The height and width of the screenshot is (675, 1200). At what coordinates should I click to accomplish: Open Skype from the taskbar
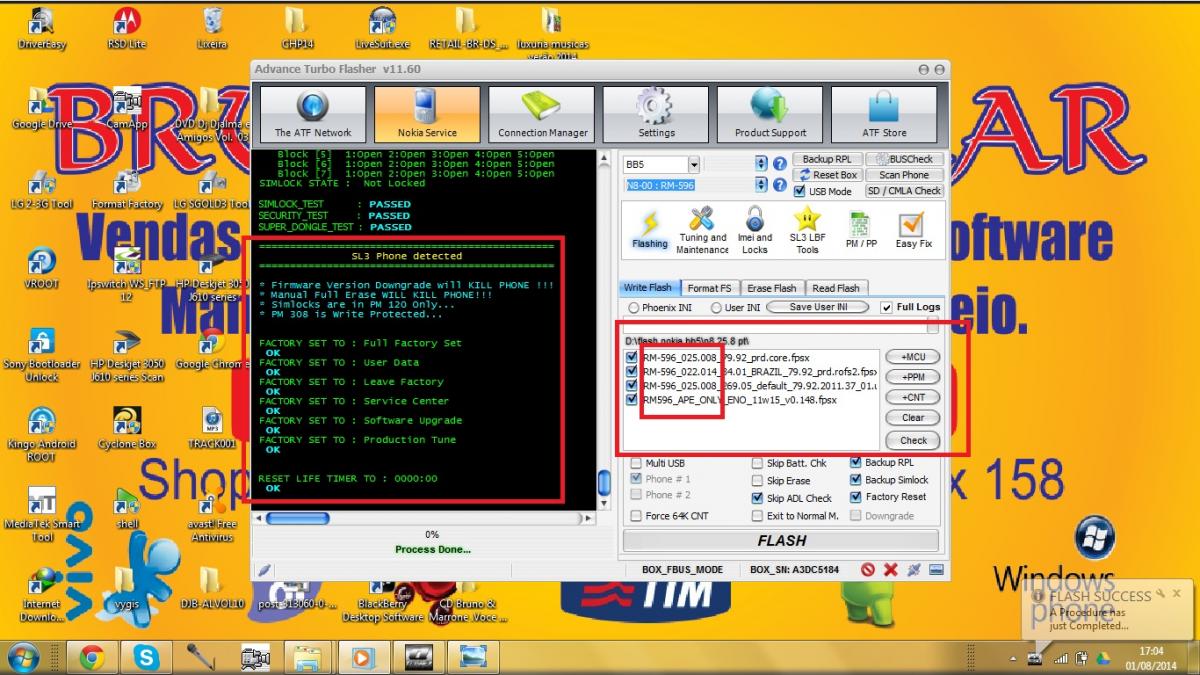point(146,657)
